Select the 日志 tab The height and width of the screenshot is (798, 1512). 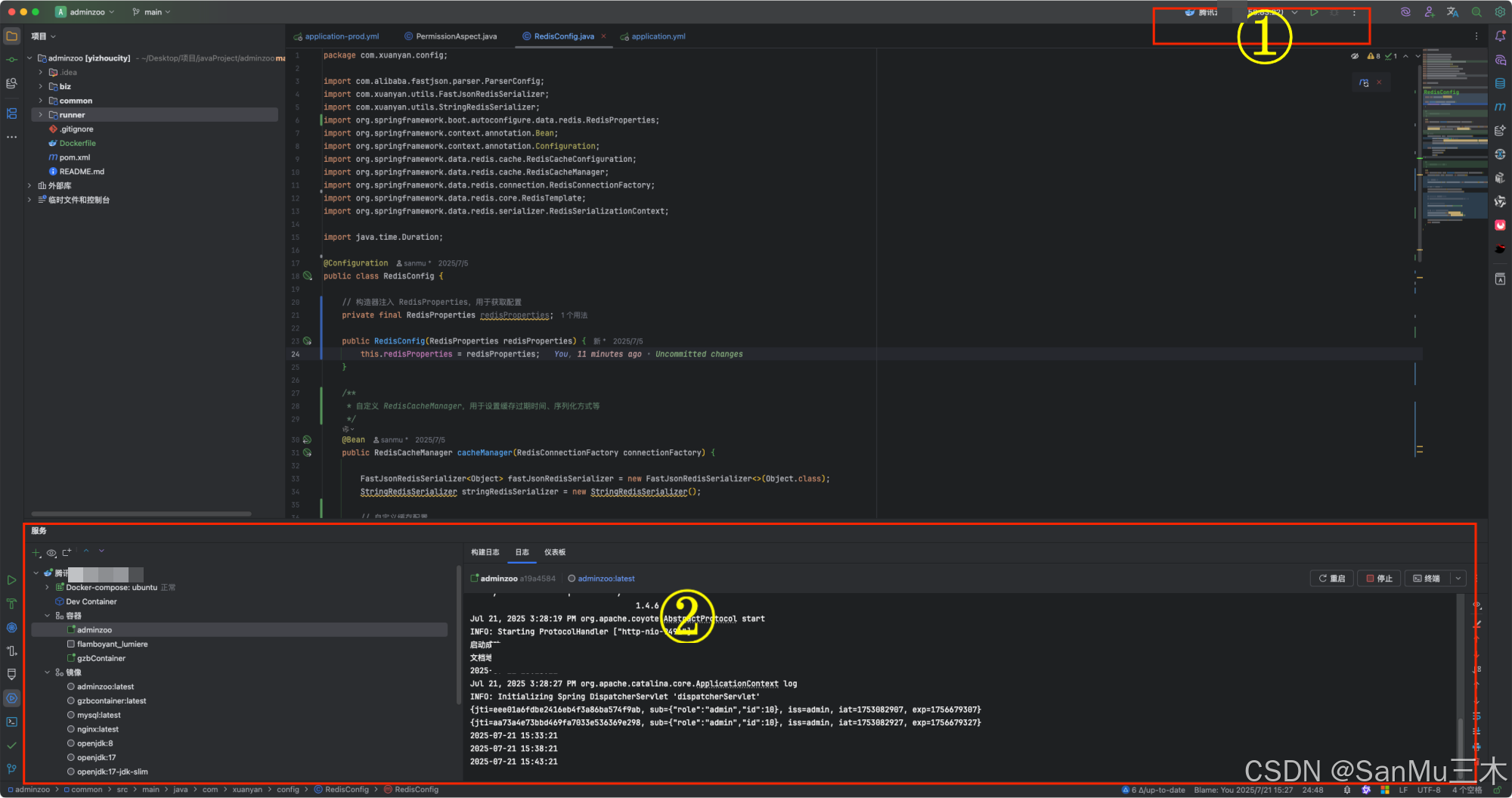(522, 552)
